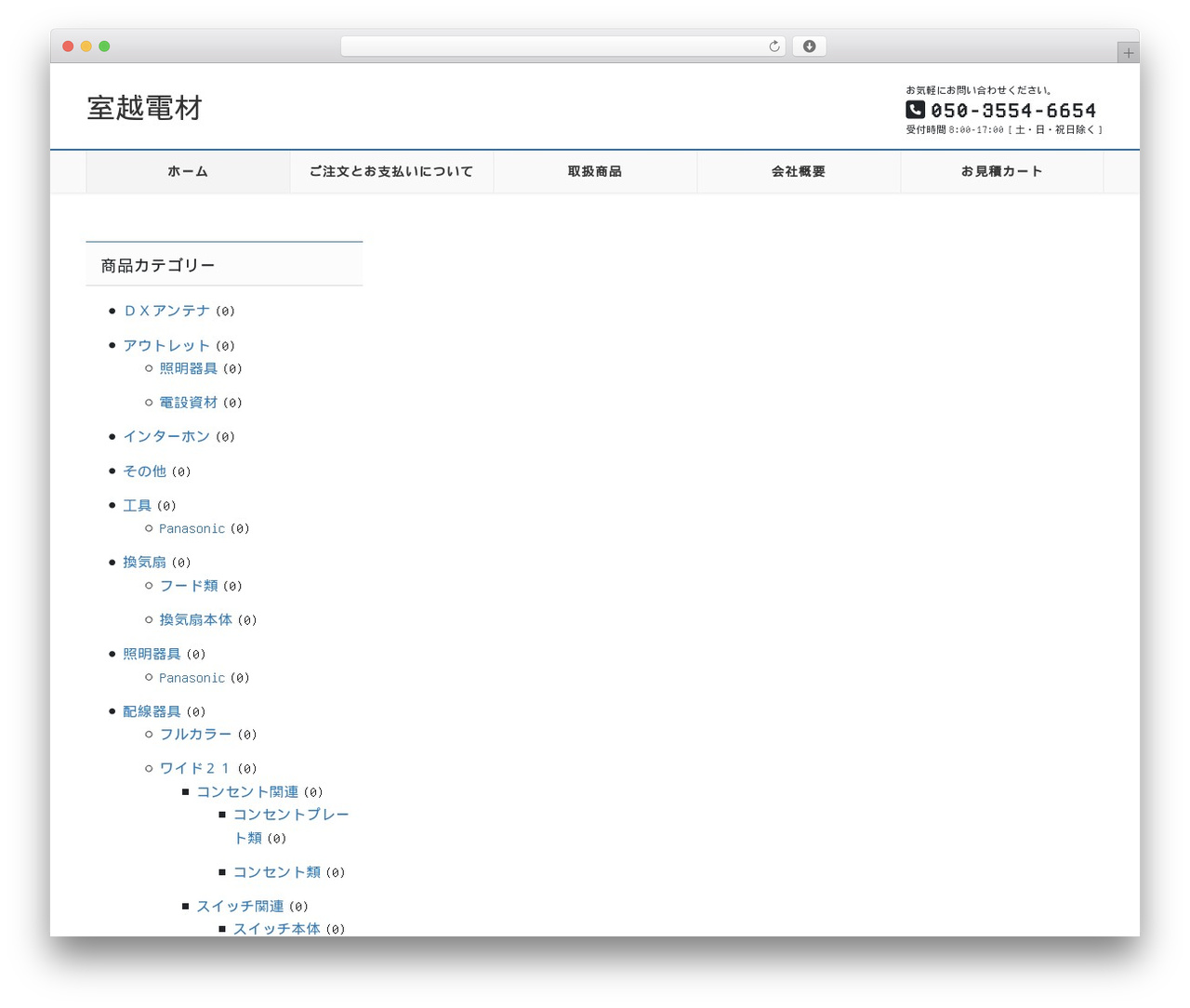Open the 工具 category link
Screen dimensions: 1190x1008
tap(137, 506)
